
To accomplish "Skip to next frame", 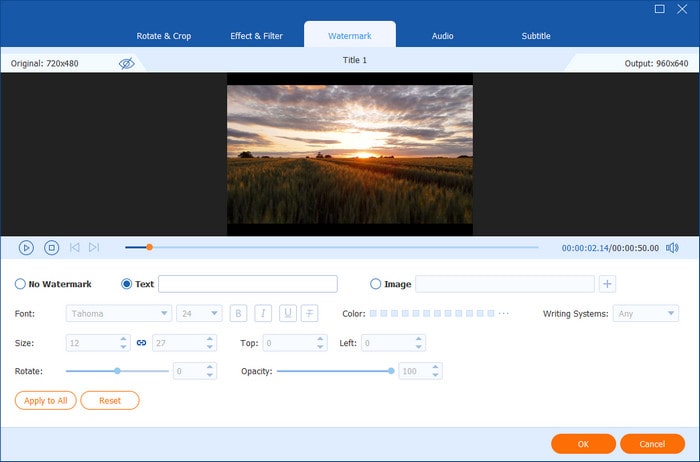I will coord(94,248).
